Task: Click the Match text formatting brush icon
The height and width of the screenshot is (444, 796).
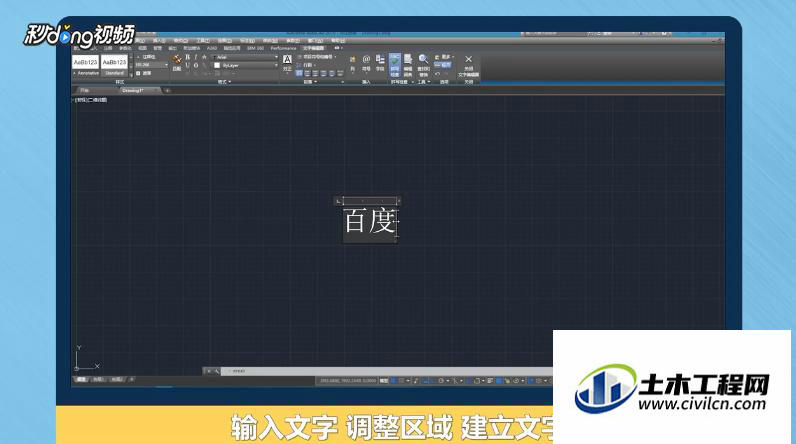Action: (x=177, y=59)
